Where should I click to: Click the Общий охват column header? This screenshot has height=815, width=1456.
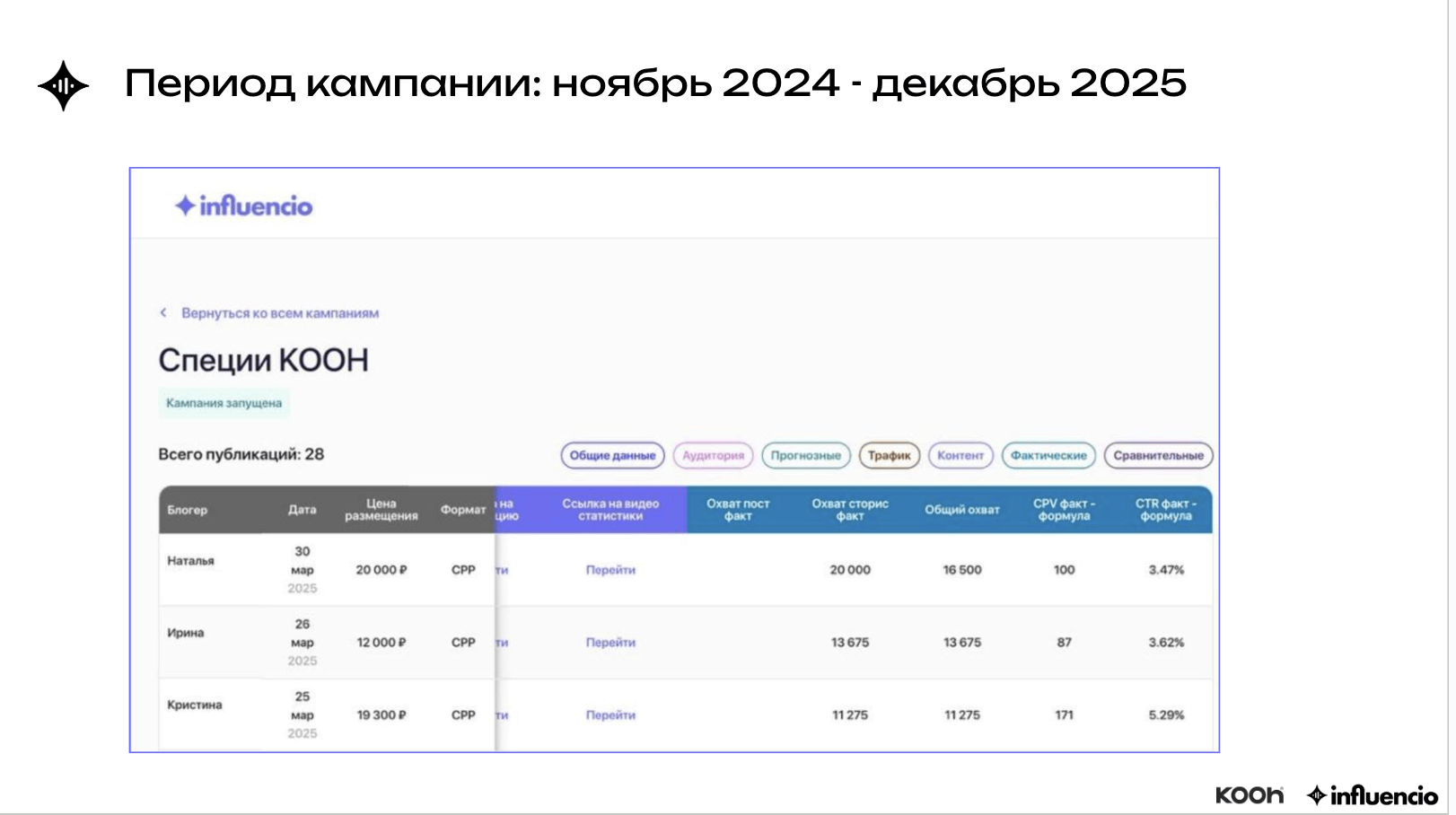[962, 510]
